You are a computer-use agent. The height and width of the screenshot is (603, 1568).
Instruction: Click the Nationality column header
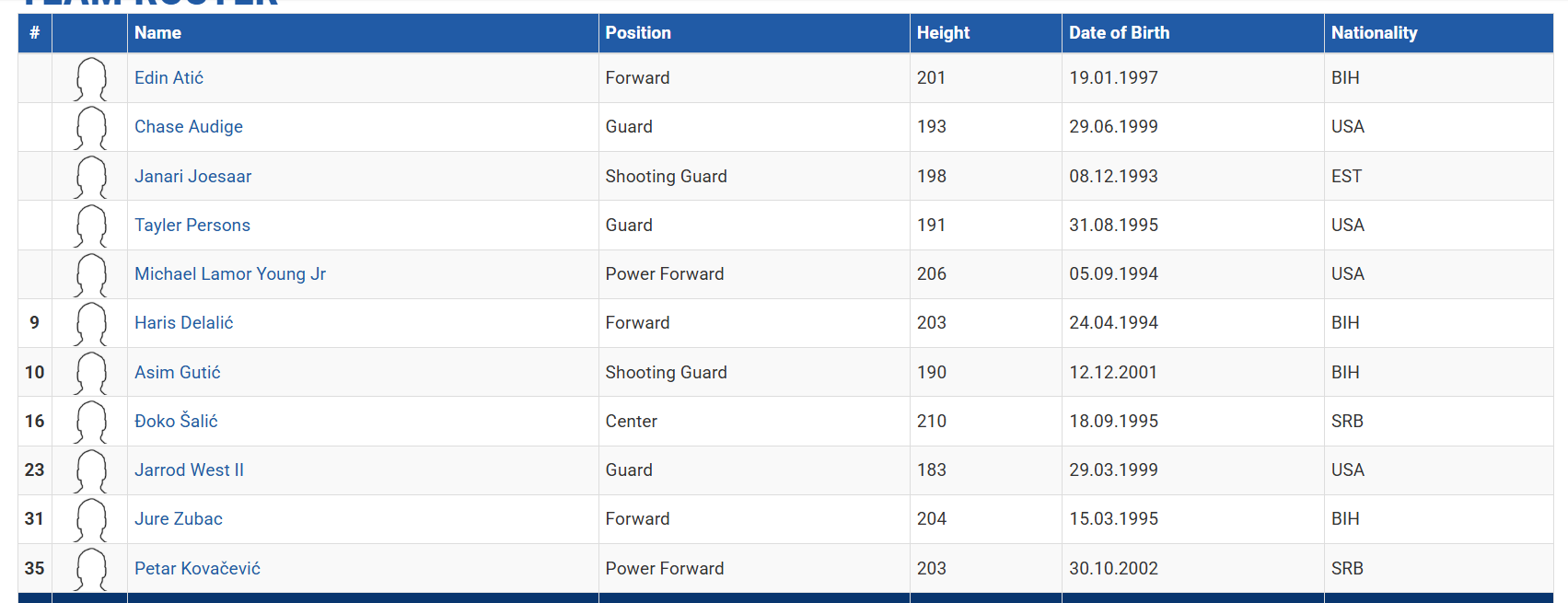click(1374, 33)
